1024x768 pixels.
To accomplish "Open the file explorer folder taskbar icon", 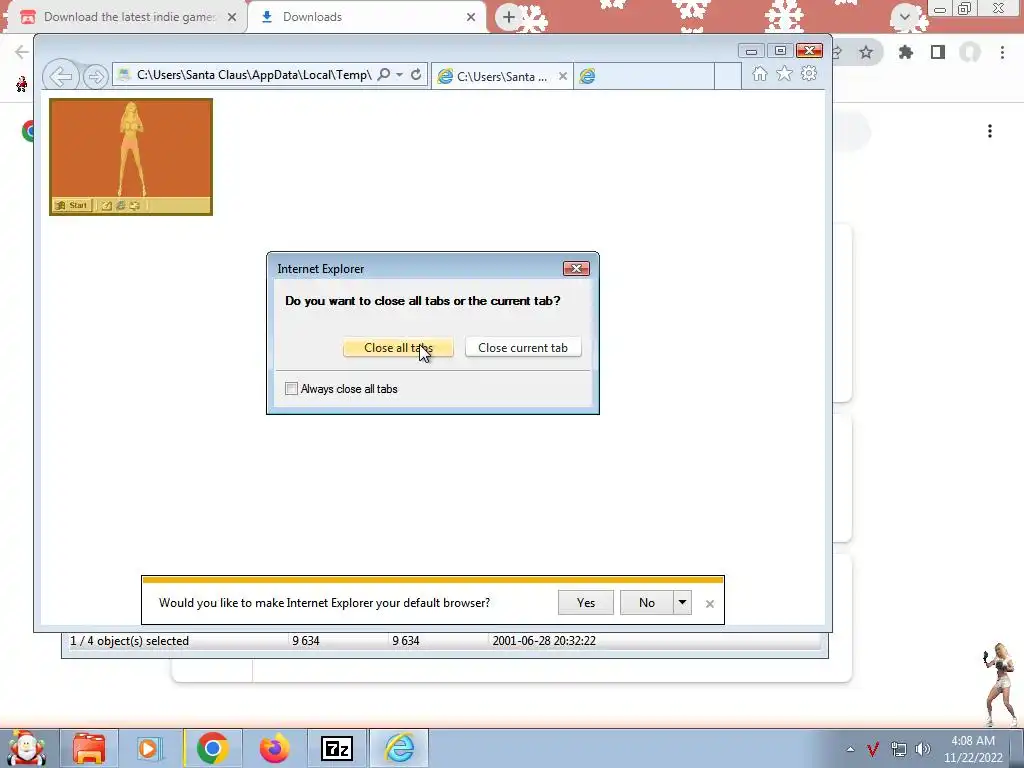I will click(x=89, y=748).
